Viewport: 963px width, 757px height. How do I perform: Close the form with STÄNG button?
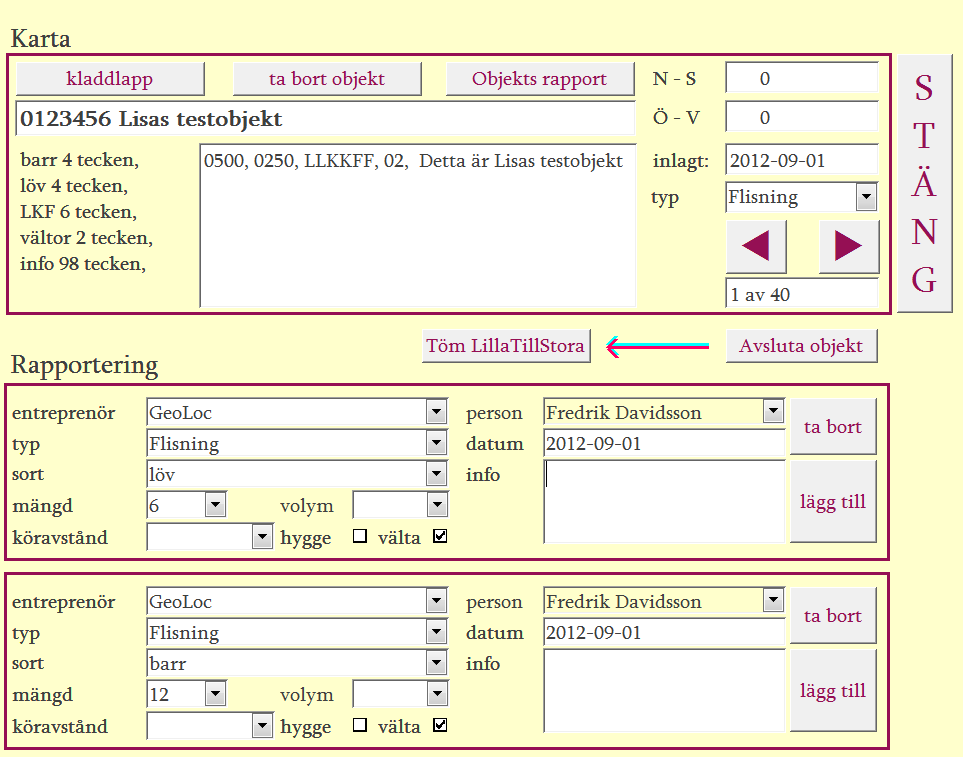(x=924, y=184)
